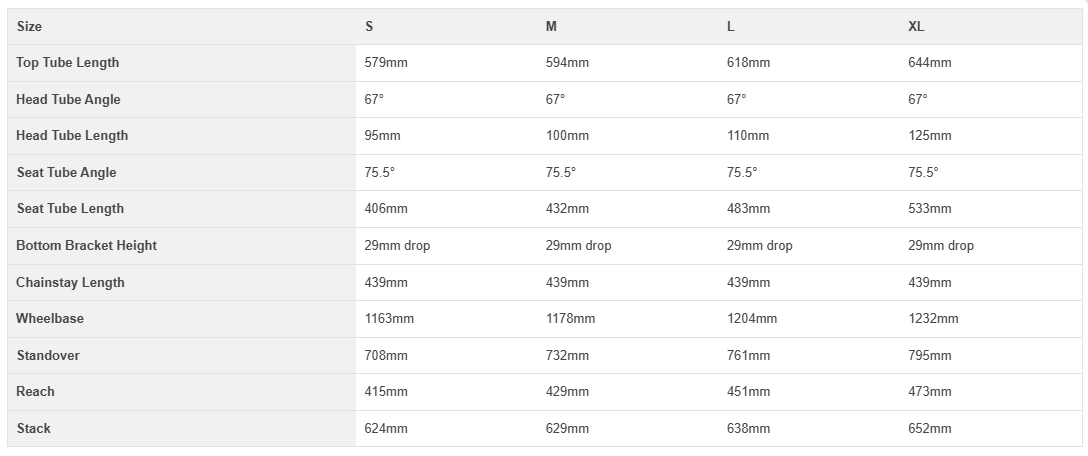1088x456 pixels.
Task: Click the Seat Tube Angle row label
Action: pyautogui.click(x=66, y=172)
